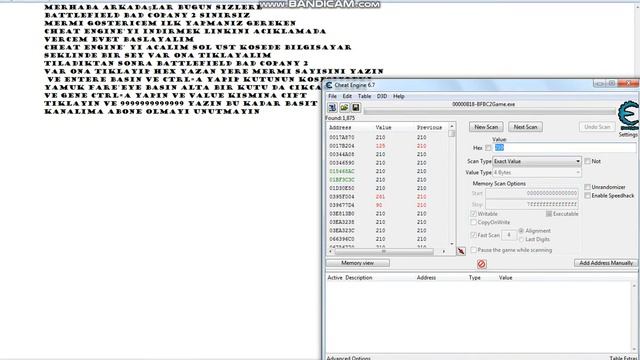Click the Stop address field
This screenshot has width=640, height=360.
tap(531, 204)
